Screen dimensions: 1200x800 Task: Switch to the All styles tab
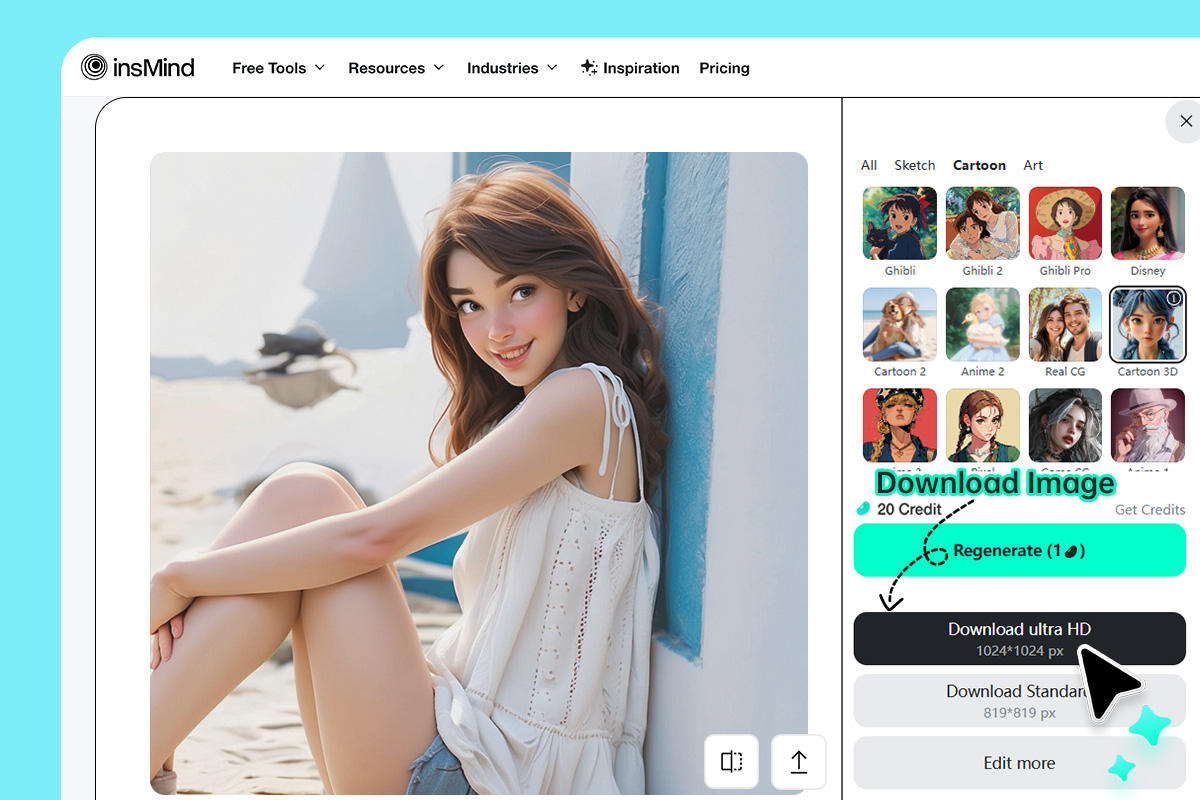click(x=869, y=165)
